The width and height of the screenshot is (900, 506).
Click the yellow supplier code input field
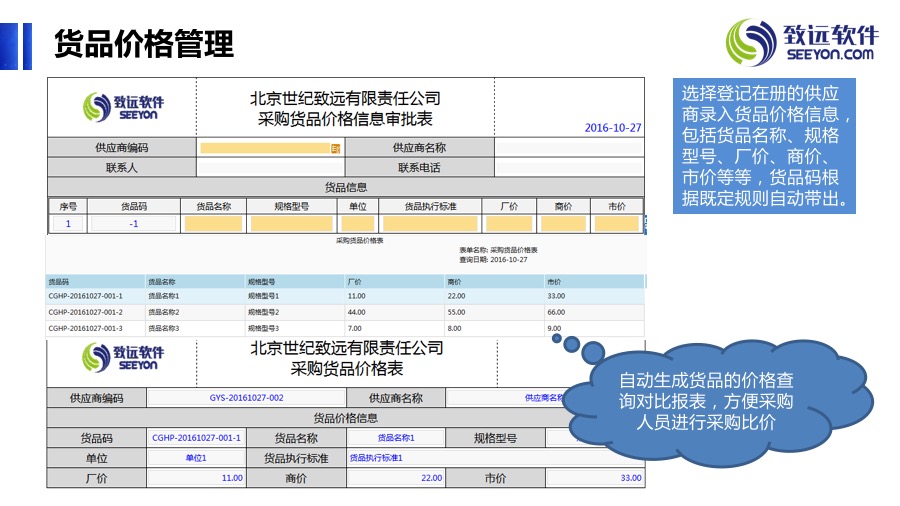[265, 148]
